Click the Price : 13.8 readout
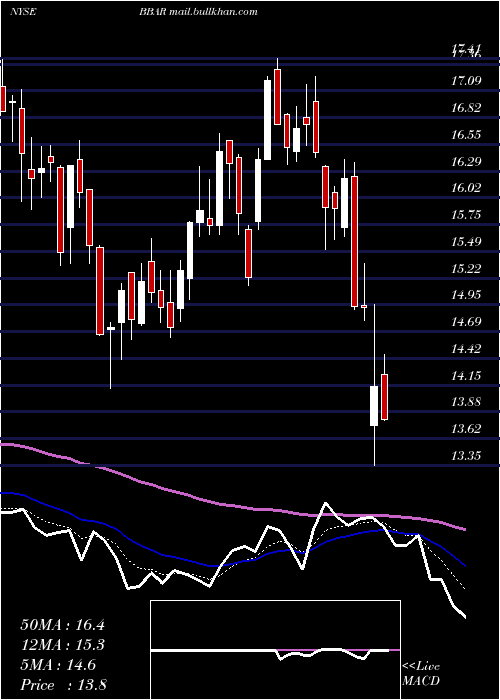The image size is (500, 700). [63, 685]
